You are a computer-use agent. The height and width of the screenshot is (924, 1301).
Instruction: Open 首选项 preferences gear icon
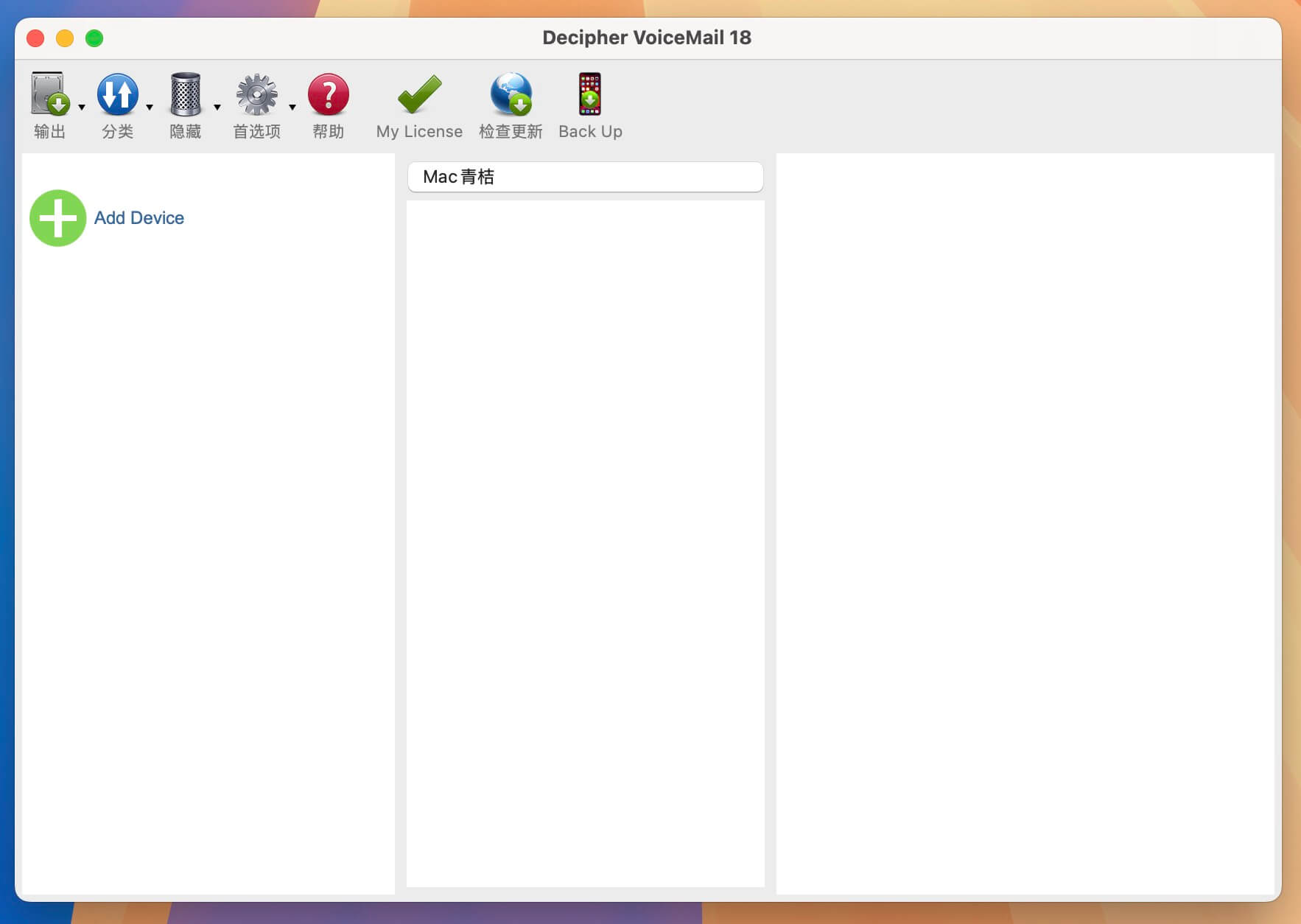pyautogui.click(x=256, y=94)
